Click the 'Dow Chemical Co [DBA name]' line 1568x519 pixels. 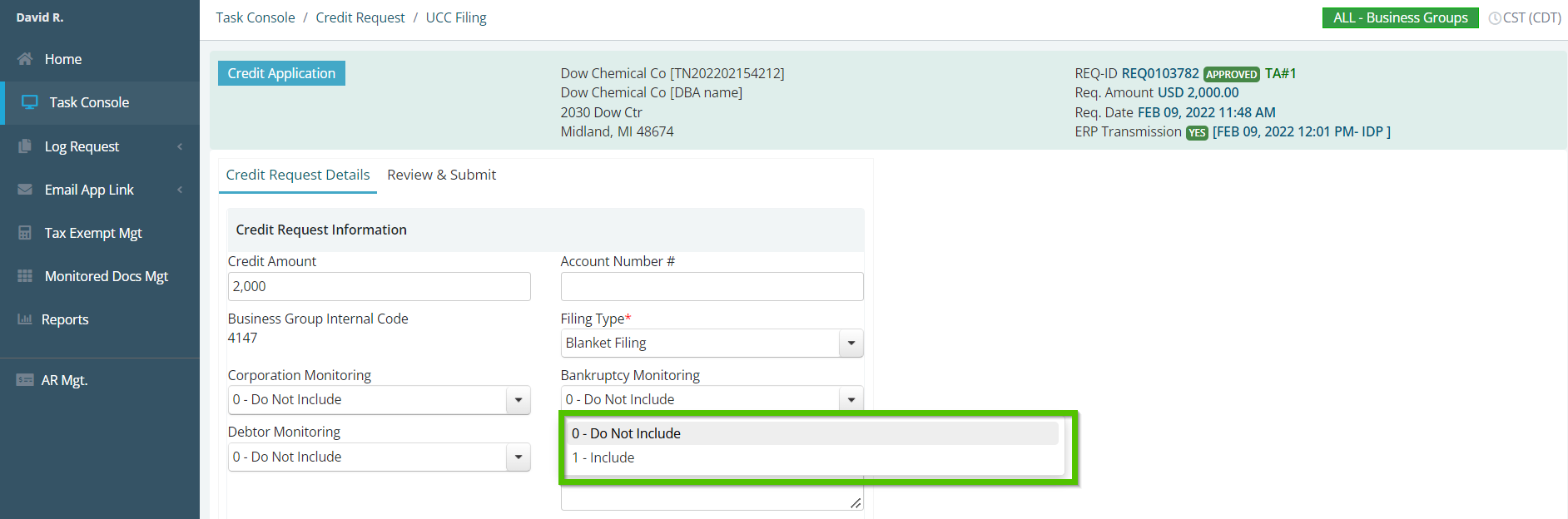[x=652, y=92]
